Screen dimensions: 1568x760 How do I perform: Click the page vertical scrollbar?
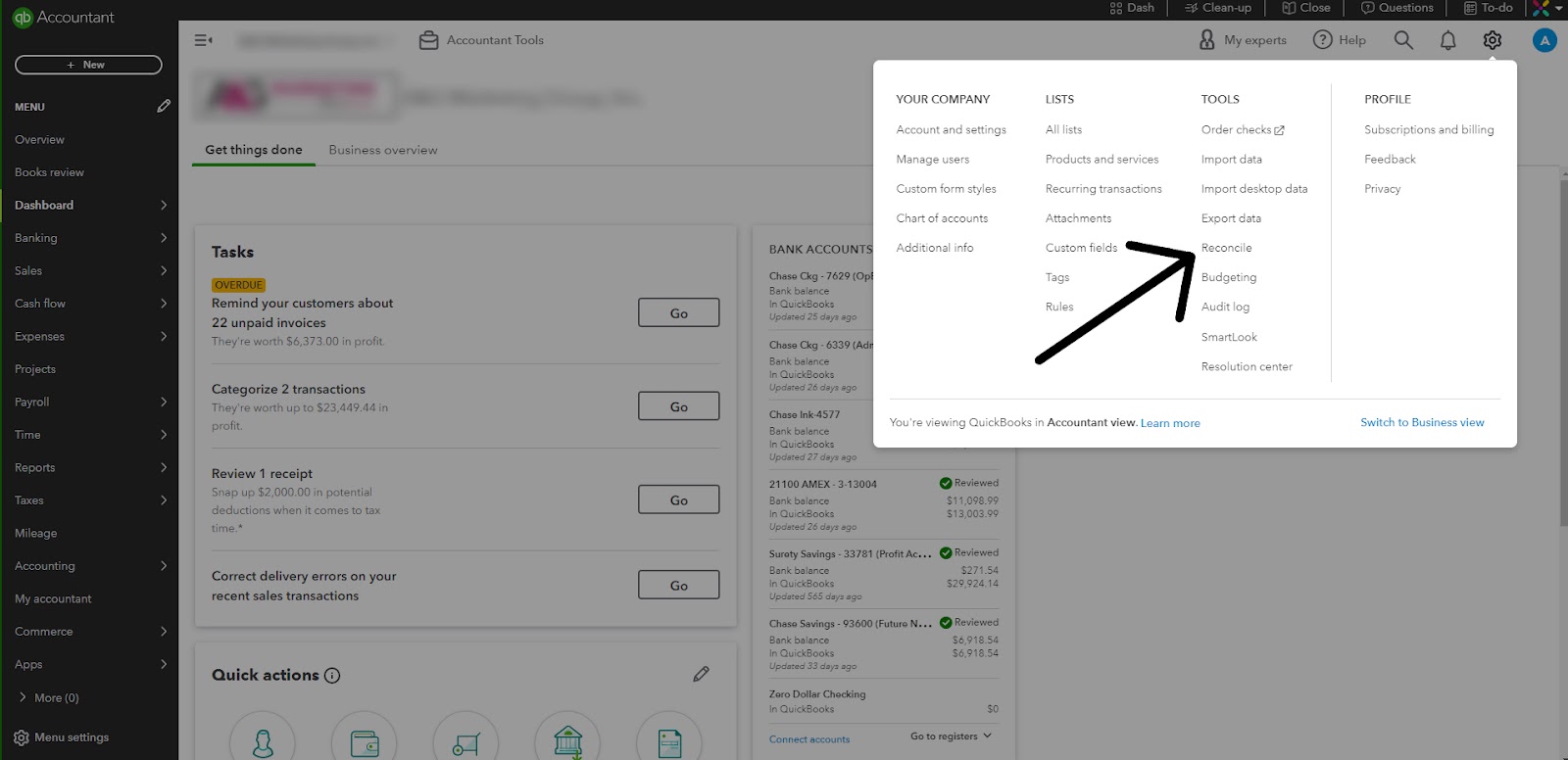point(1563,353)
